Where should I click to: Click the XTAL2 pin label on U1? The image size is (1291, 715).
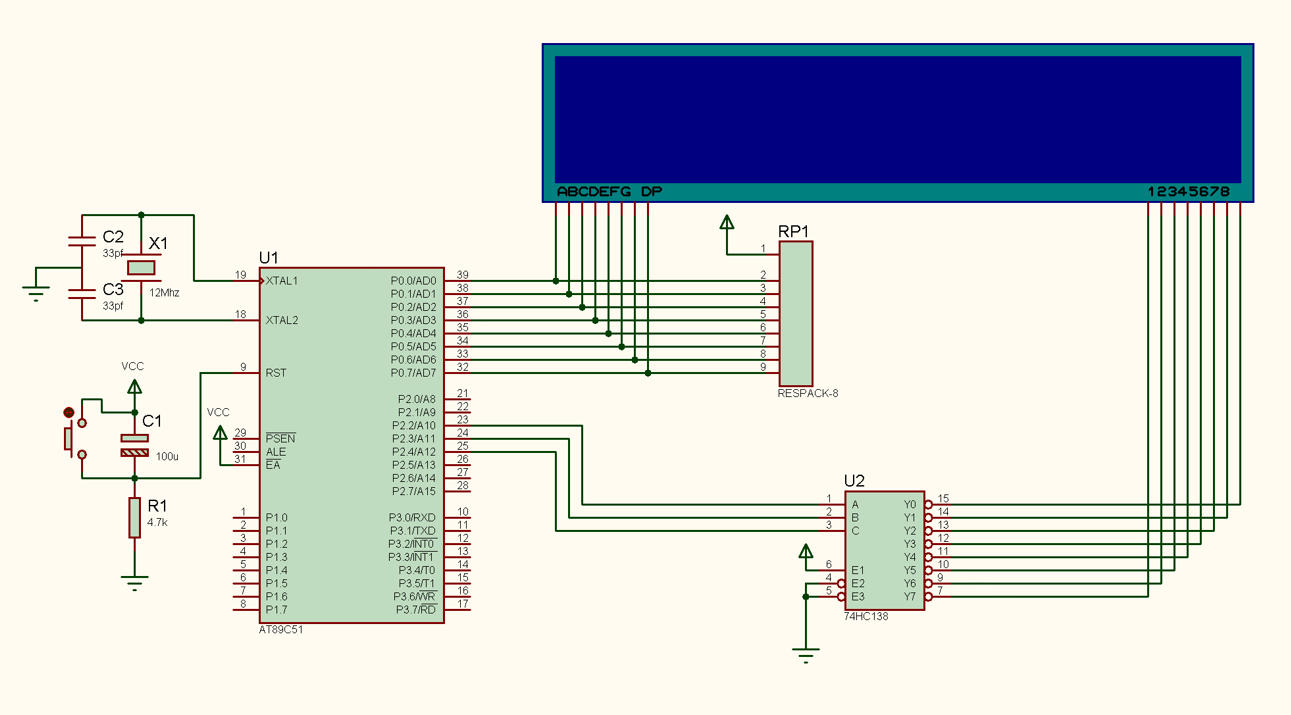[x=282, y=321]
